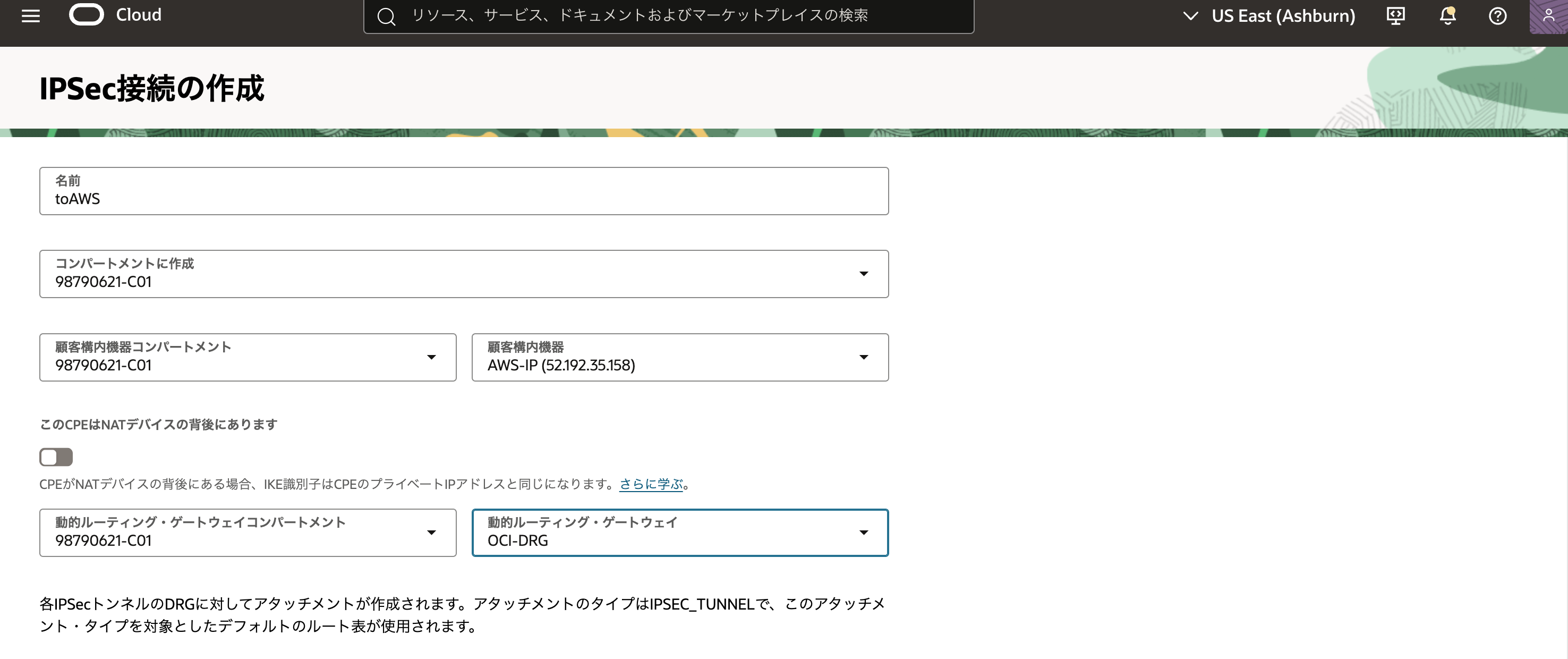The width and height of the screenshot is (1568, 659).
Task: Open the さらに学ぶ link
Action: point(651,484)
